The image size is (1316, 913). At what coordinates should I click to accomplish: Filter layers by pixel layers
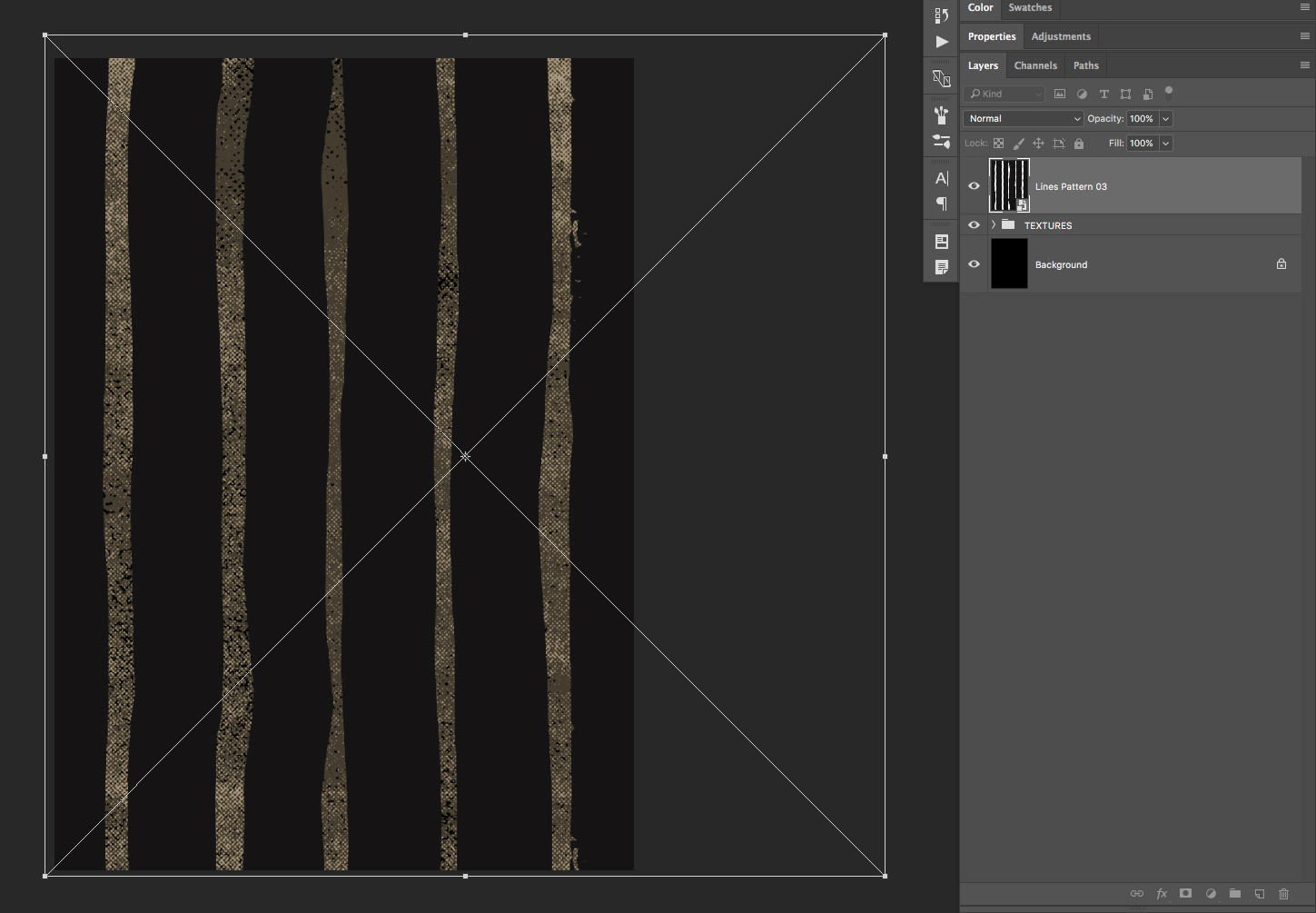tap(1060, 94)
